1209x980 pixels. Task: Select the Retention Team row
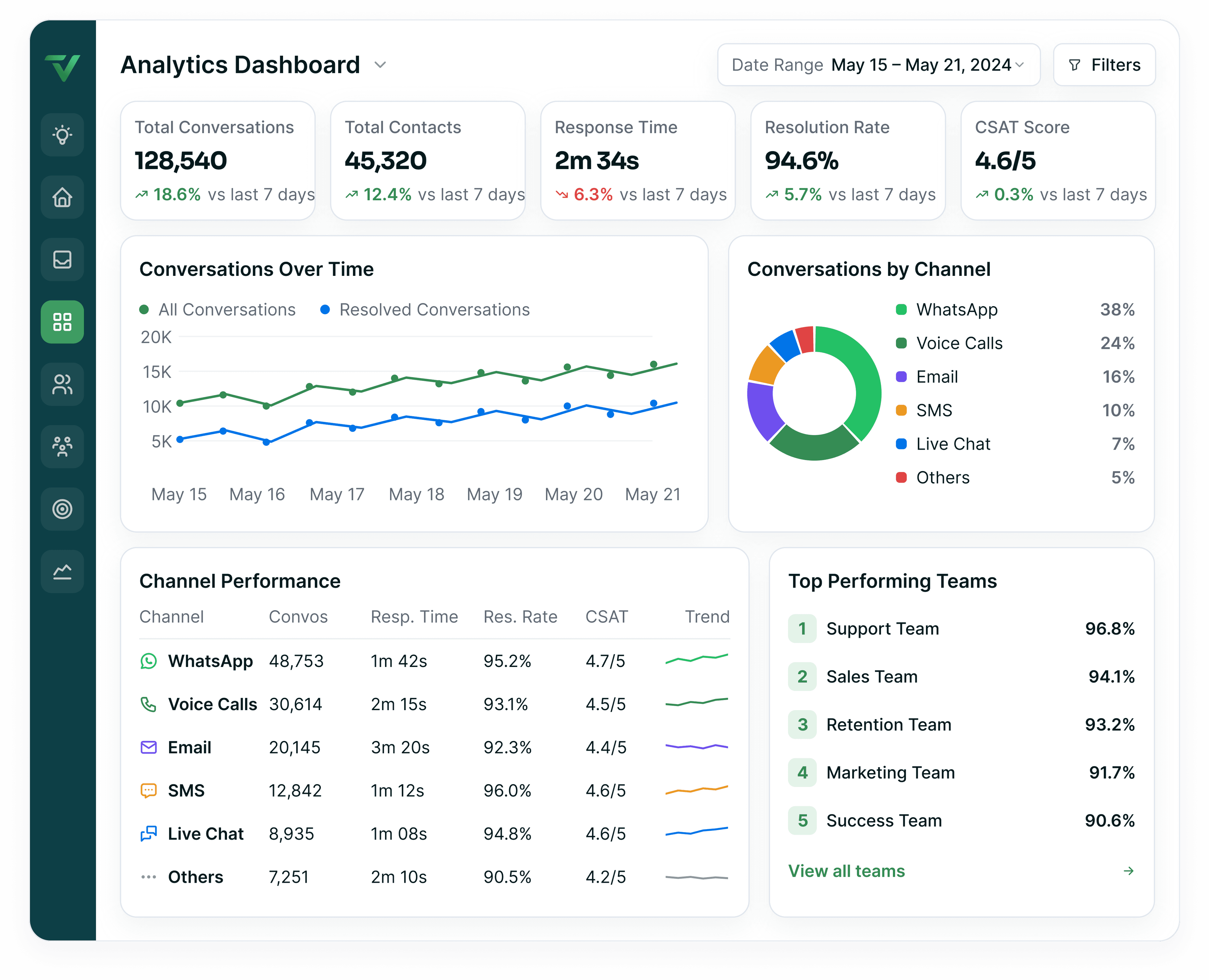(x=961, y=725)
